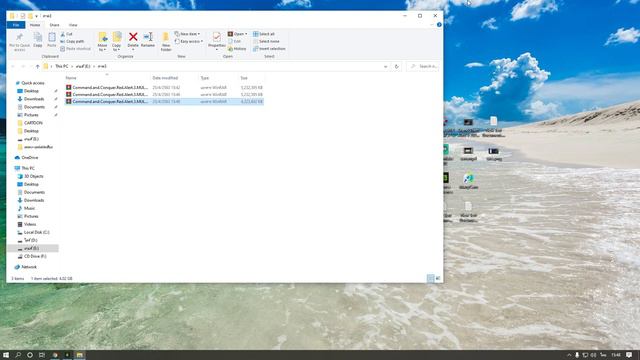Expand address bar previous locations dropdown

[385, 66]
